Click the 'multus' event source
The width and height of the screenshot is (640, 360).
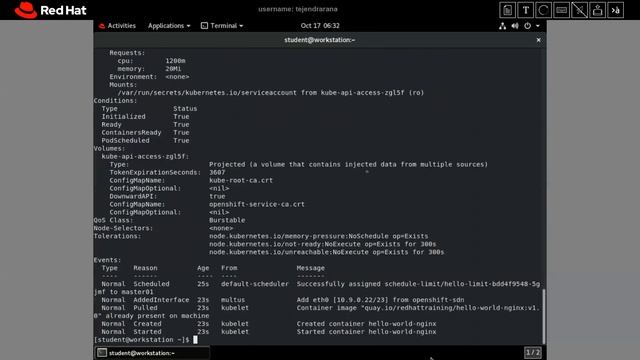pos(233,300)
